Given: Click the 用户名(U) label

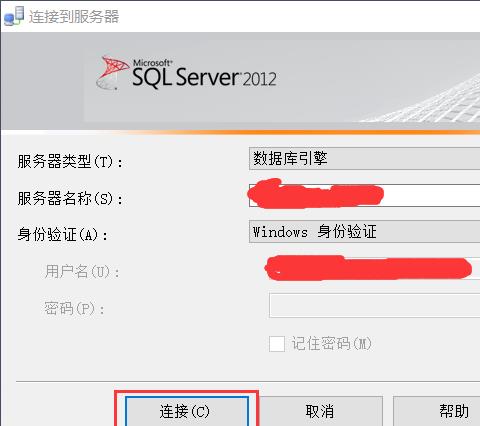Looking at the screenshot, I should 82,271.
